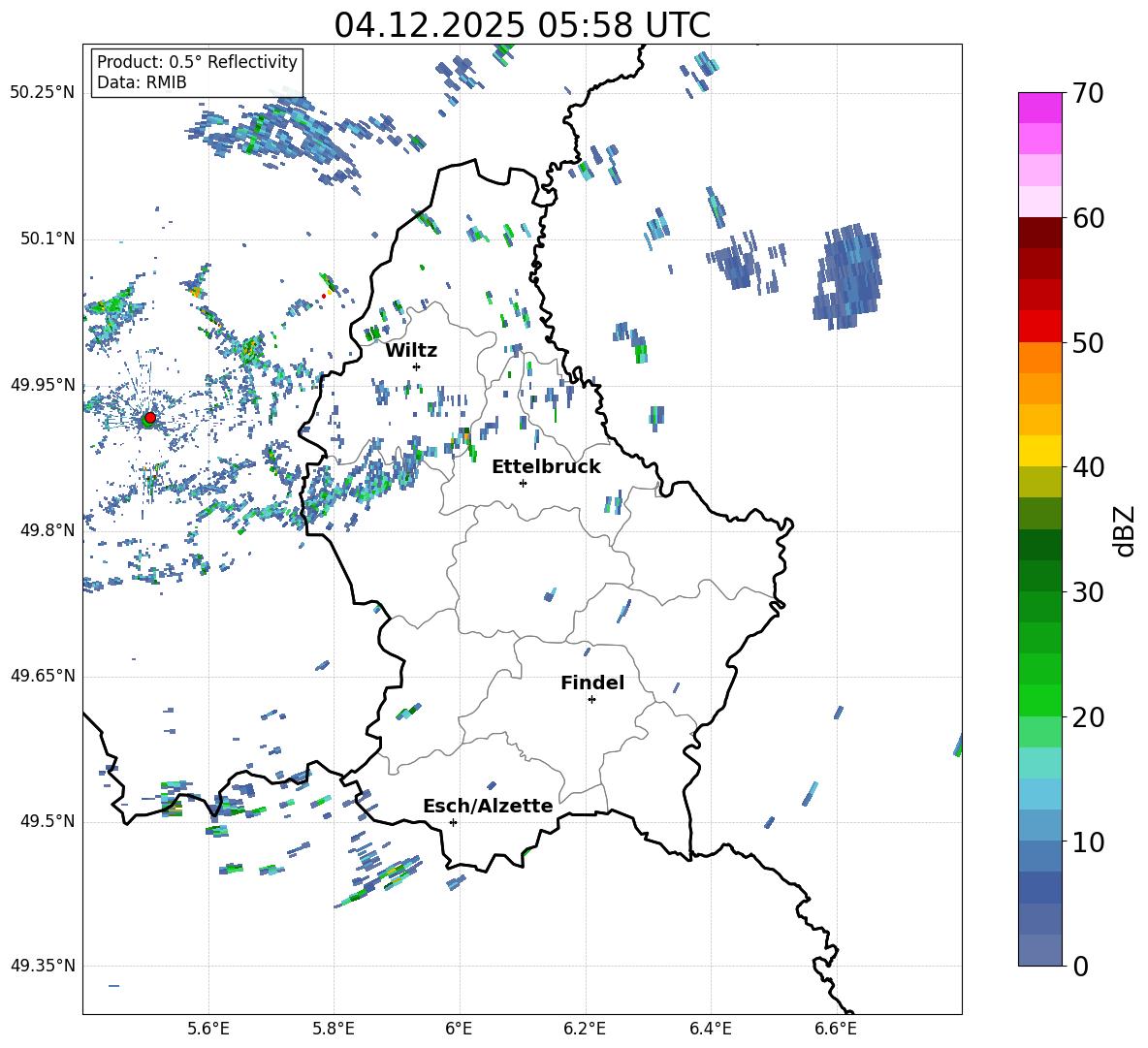Screen dimensions: 1148x1048
Task: Click the Wiltz location cross marker
Action: 417,366
